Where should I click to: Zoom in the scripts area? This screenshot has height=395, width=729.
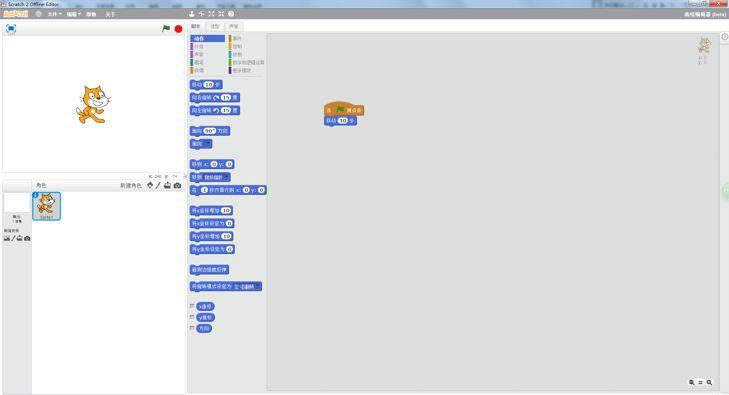click(709, 382)
